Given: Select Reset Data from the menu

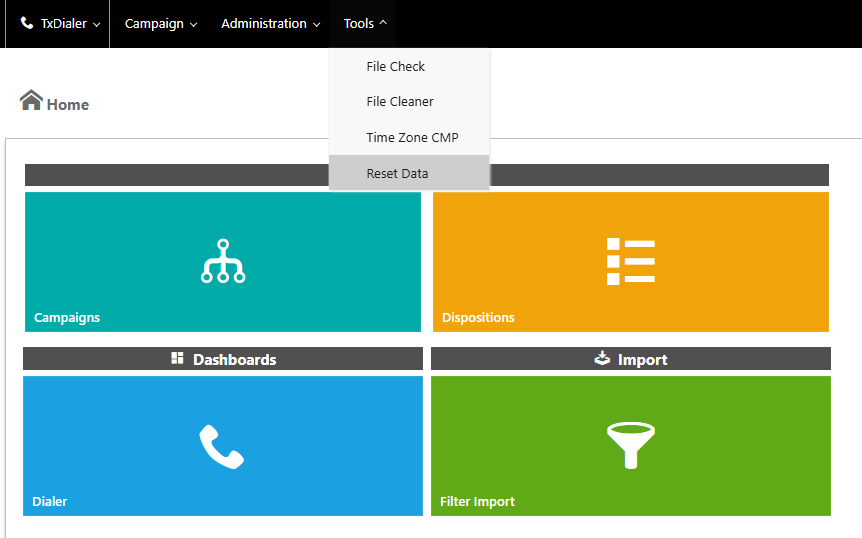Looking at the screenshot, I should tap(397, 173).
